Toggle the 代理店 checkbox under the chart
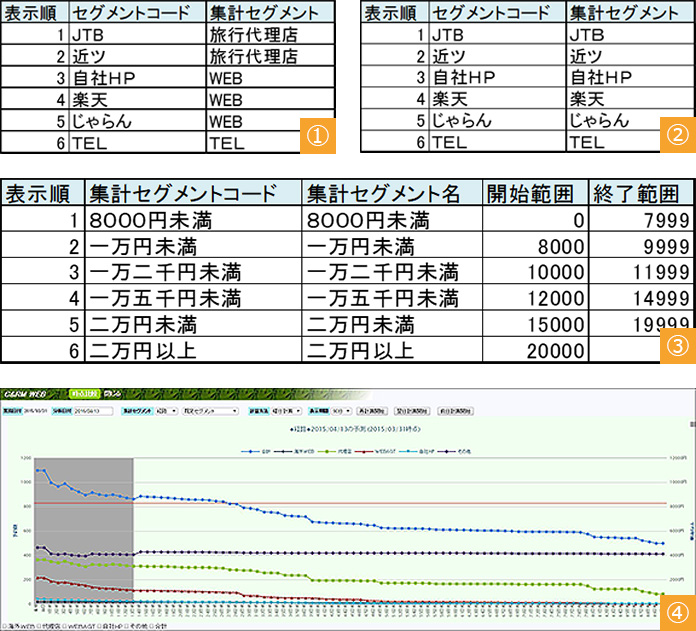 coord(39,626)
